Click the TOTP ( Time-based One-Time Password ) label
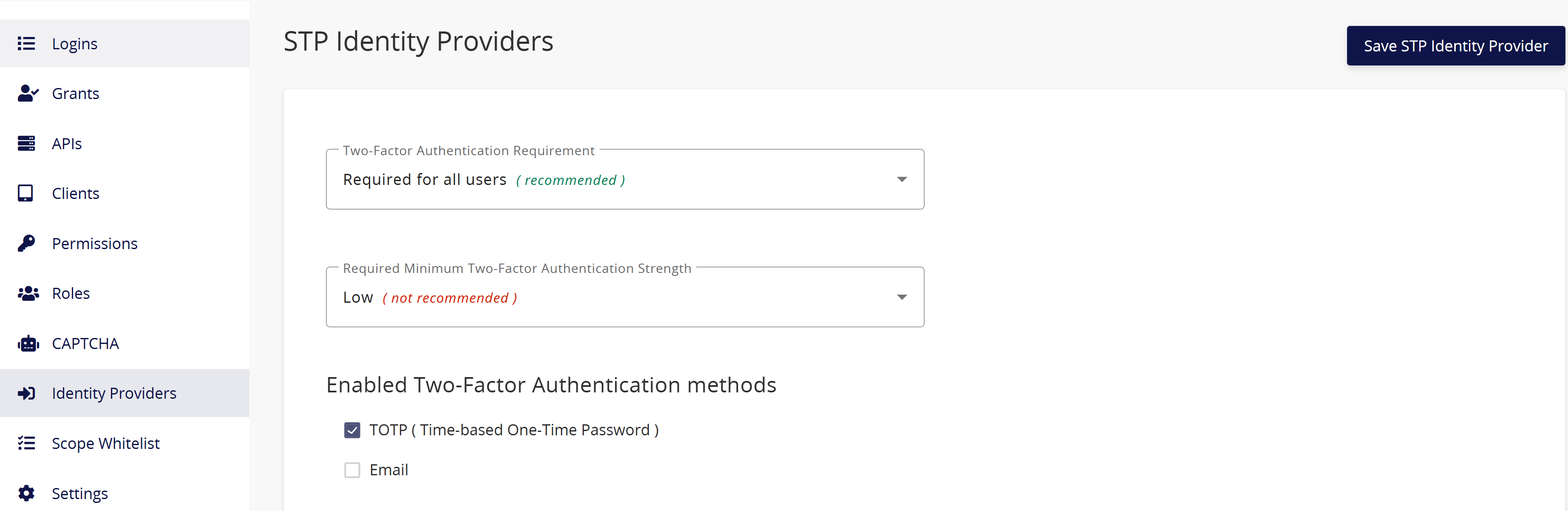Image resolution: width=1568 pixels, height=511 pixels. [x=514, y=430]
